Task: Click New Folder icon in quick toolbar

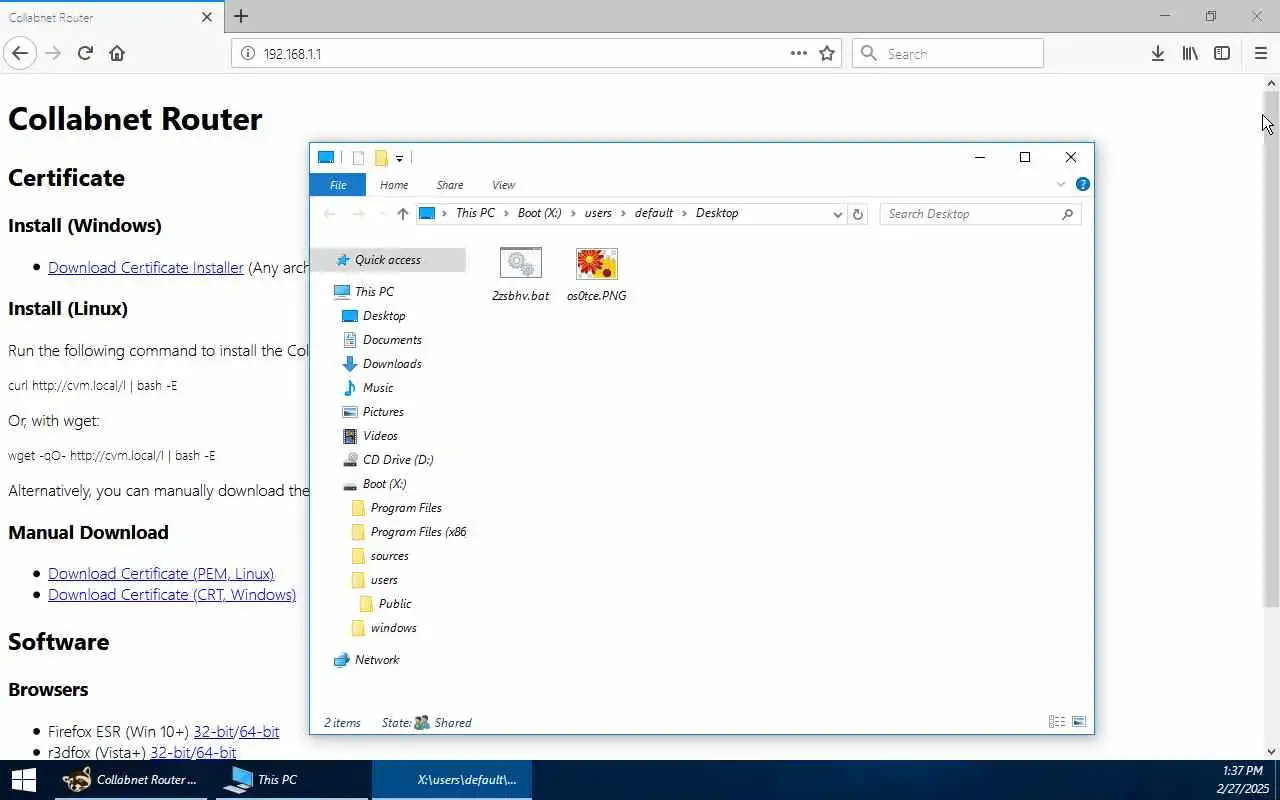Action: click(381, 157)
